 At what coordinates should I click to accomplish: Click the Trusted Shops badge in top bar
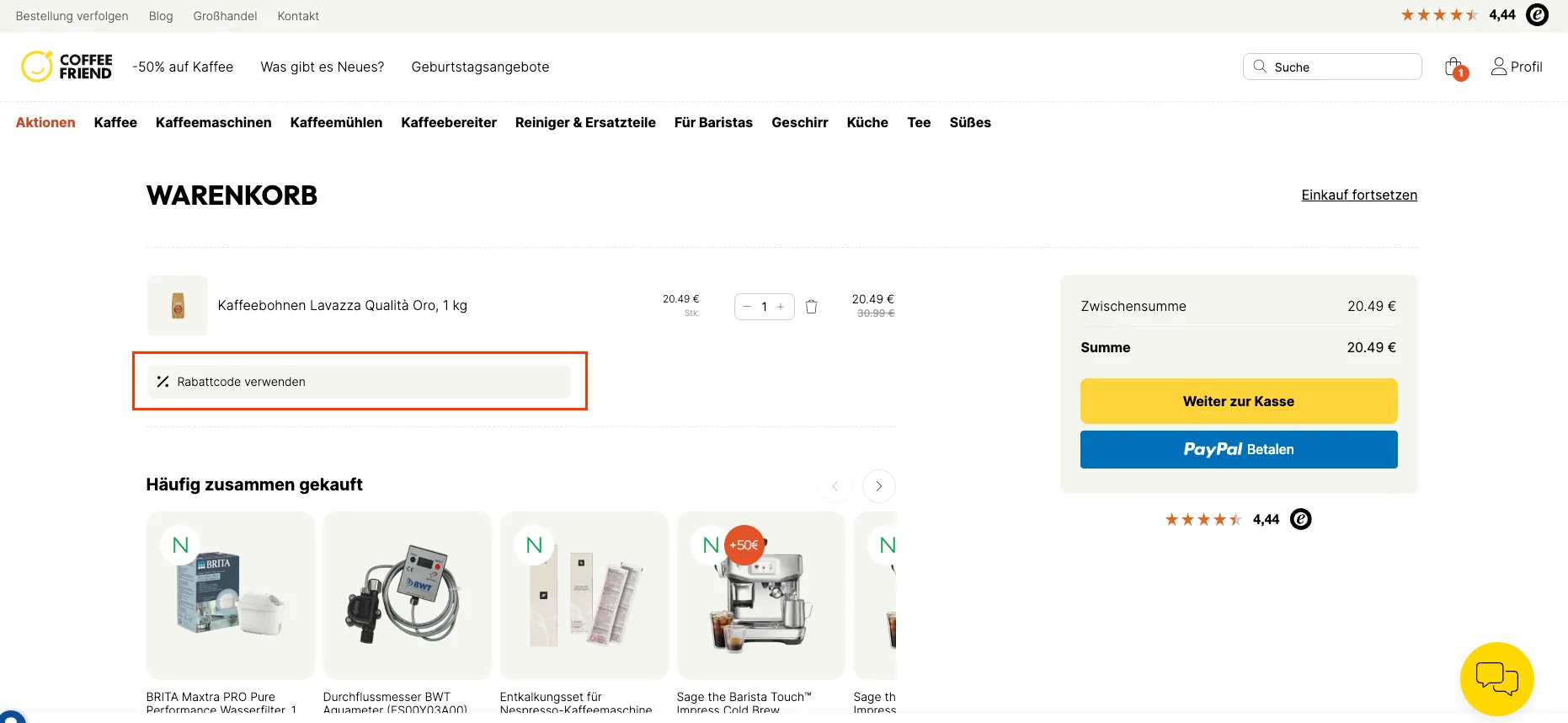click(x=1537, y=15)
